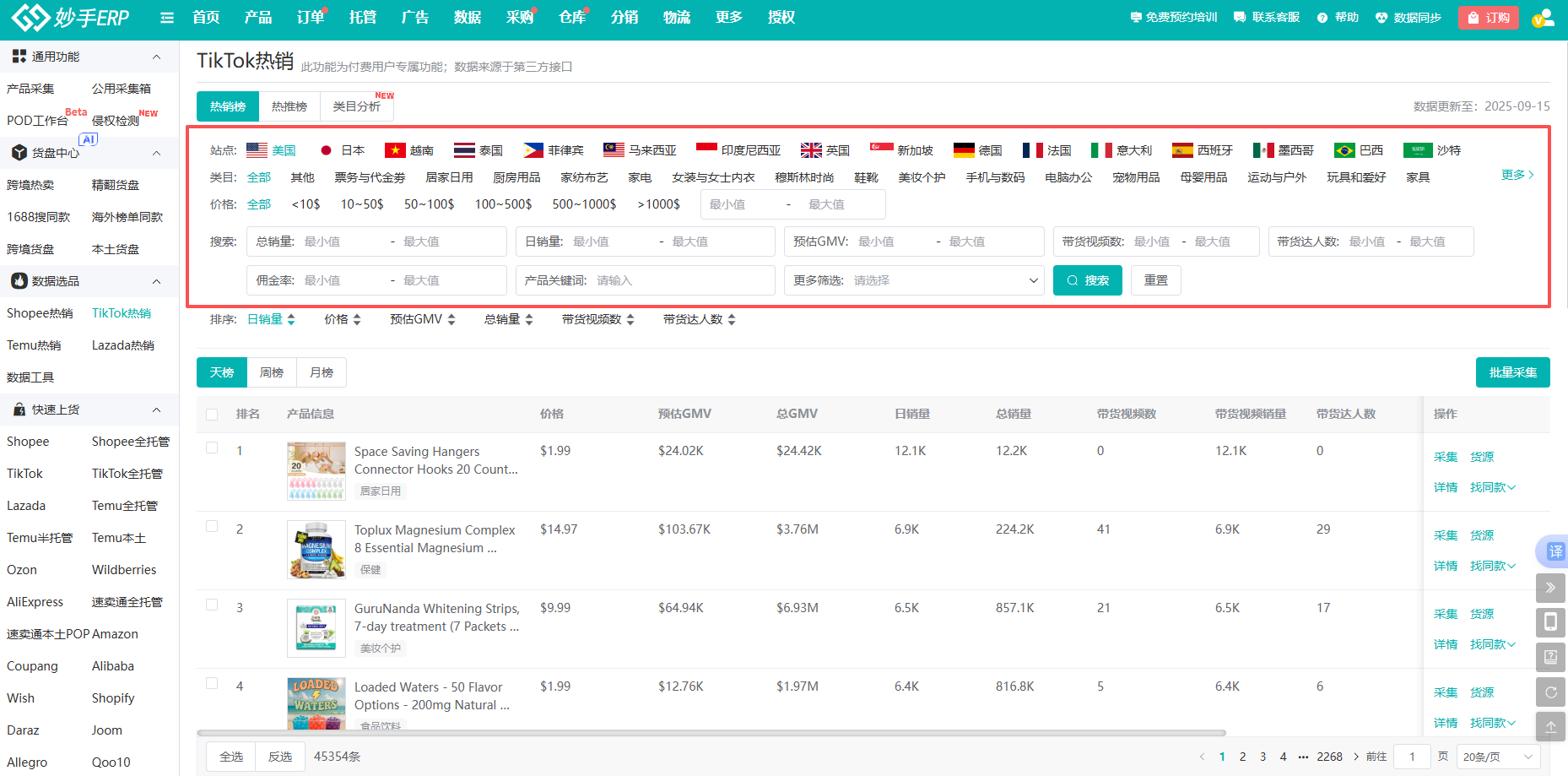The height and width of the screenshot is (776, 1568).
Task: Click the double-arrow expand floating icon
Action: tap(1550, 588)
